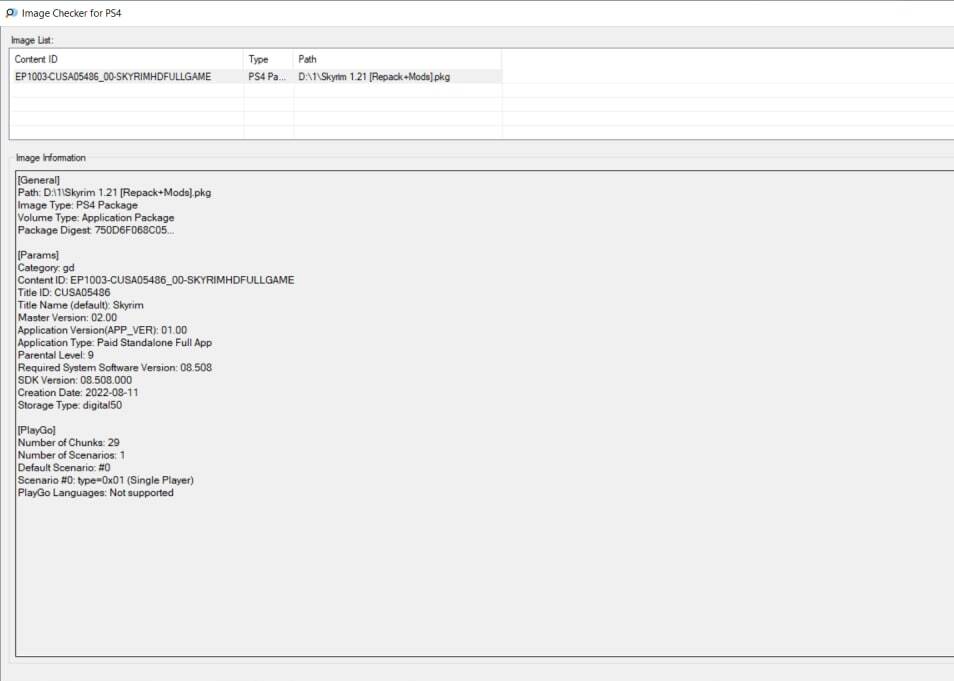Click the 'Title Name (default): Skyrim' line
This screenshot has width=954, height=681.
pos(80,305)
